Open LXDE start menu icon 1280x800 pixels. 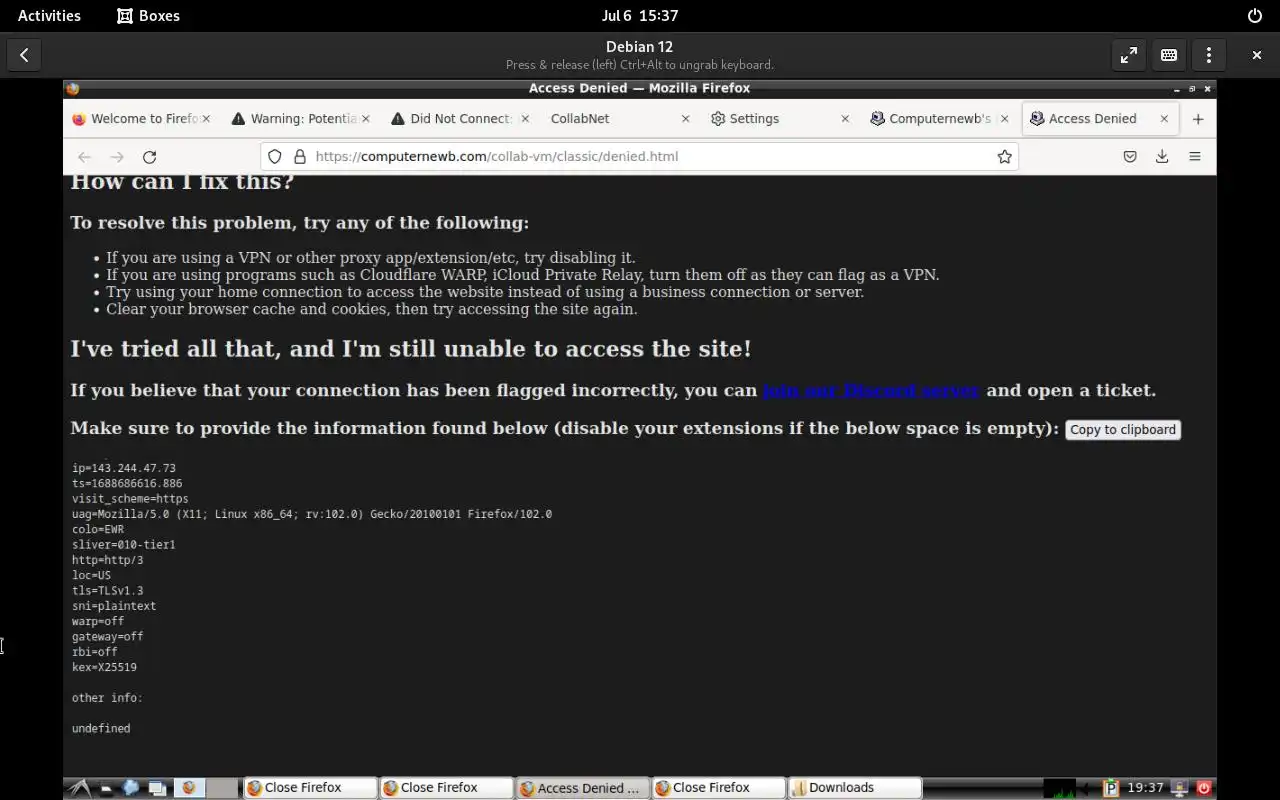(80, 788)
